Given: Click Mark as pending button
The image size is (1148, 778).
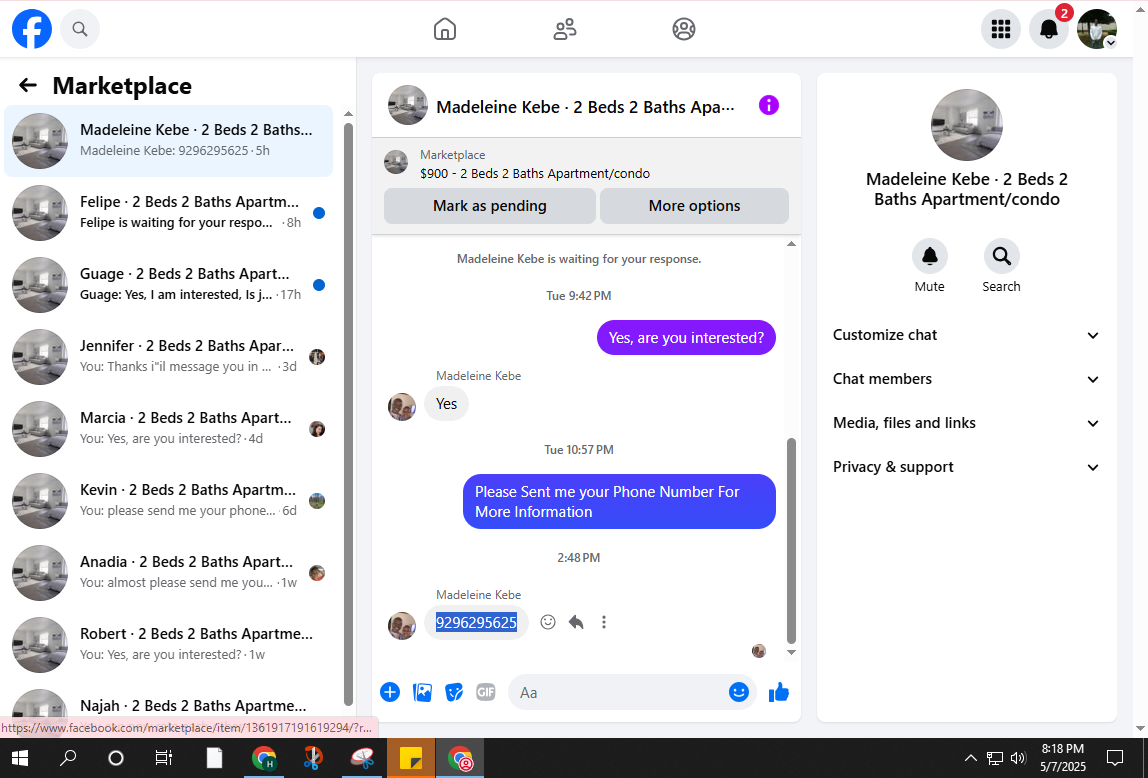Looking at the screenshot, I should point(490,206).
